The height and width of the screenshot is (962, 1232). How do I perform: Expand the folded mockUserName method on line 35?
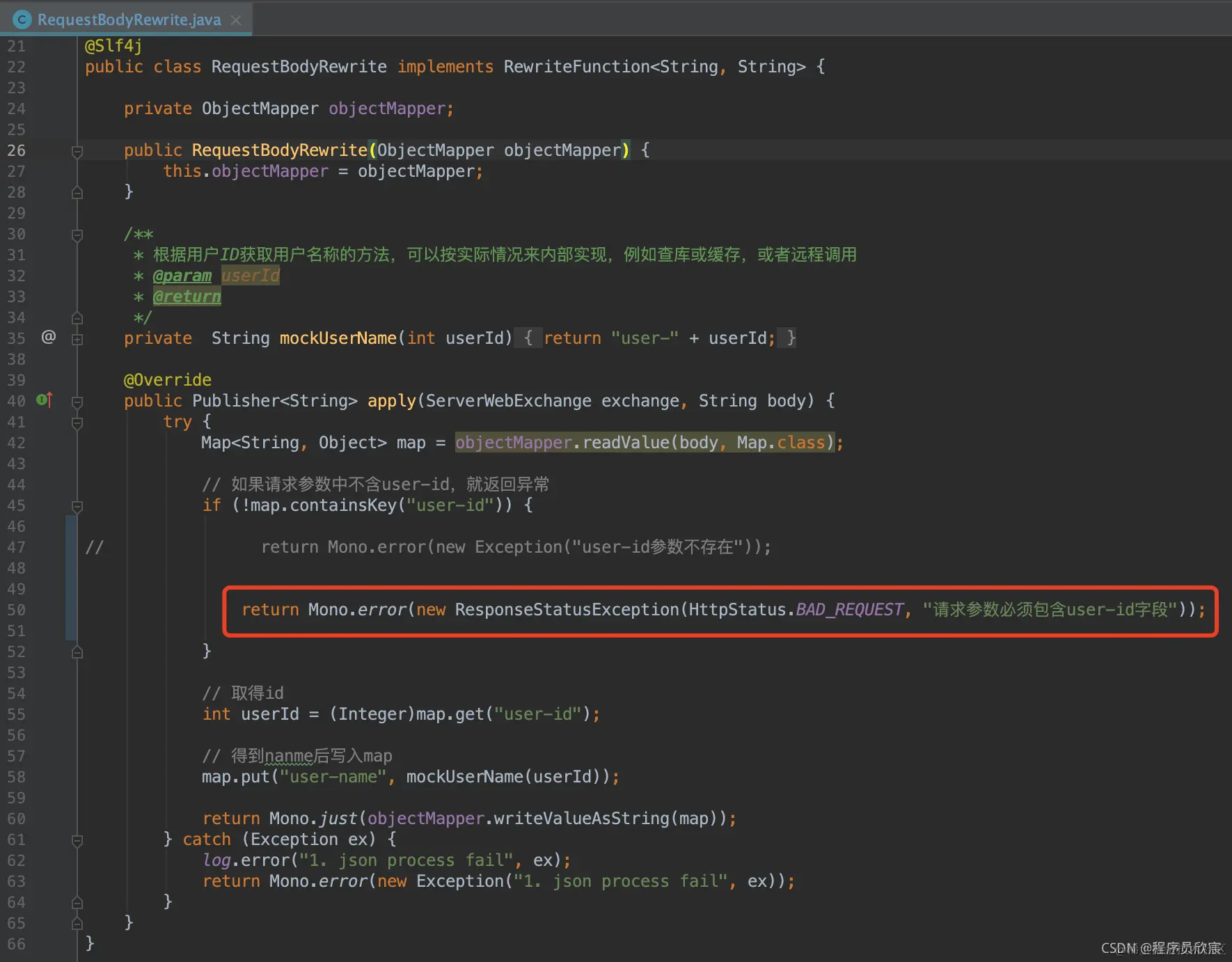point(77,339)
